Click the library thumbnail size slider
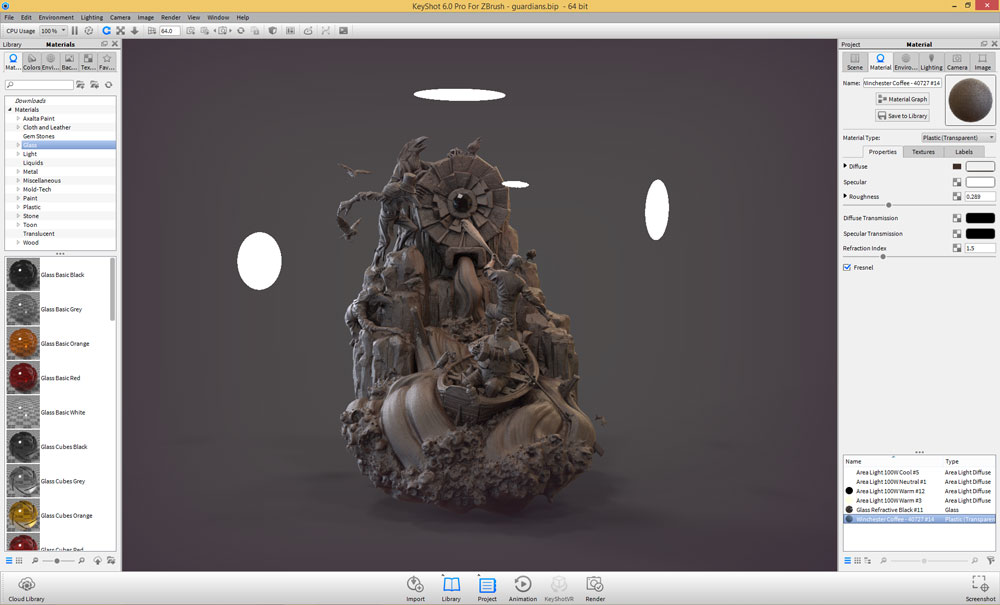The width and height of the screenshot is (1000, 605). pos(57,560)
